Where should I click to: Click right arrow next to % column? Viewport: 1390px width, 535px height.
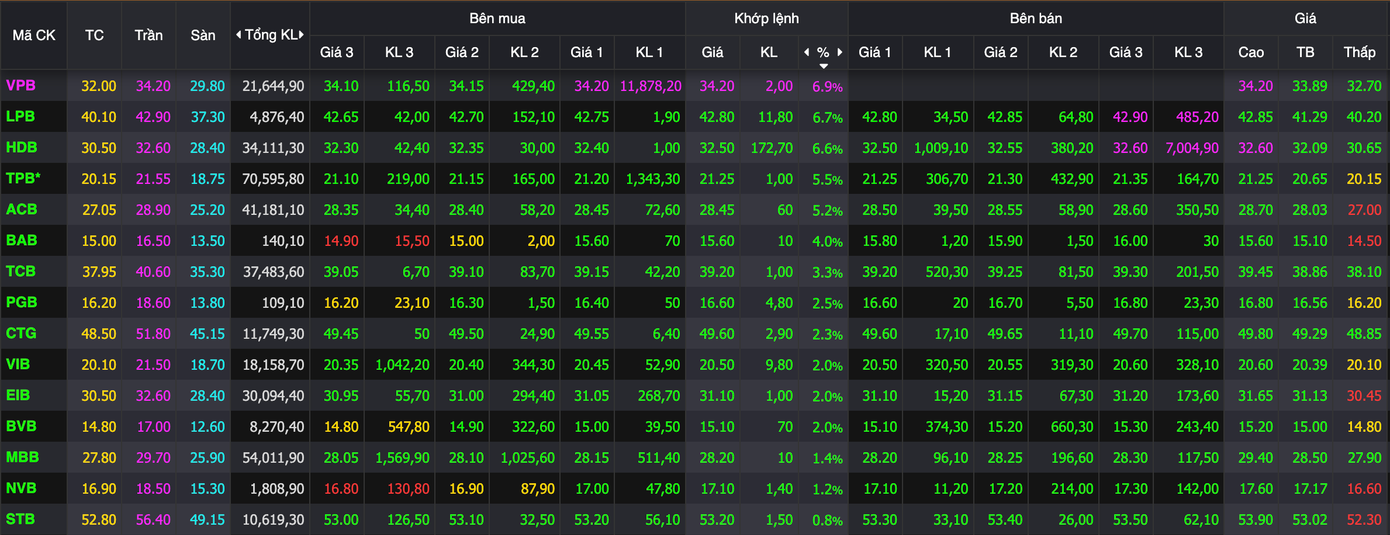coord(841,52)
